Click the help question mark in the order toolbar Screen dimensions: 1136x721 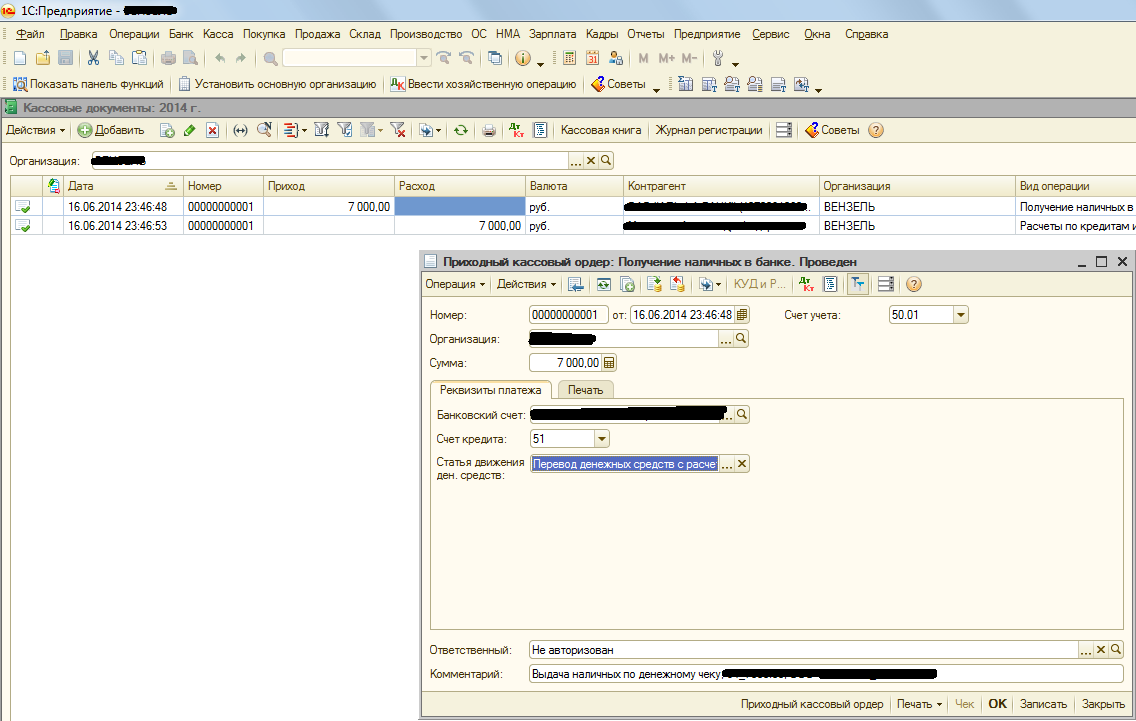click(x=913, y=284)
